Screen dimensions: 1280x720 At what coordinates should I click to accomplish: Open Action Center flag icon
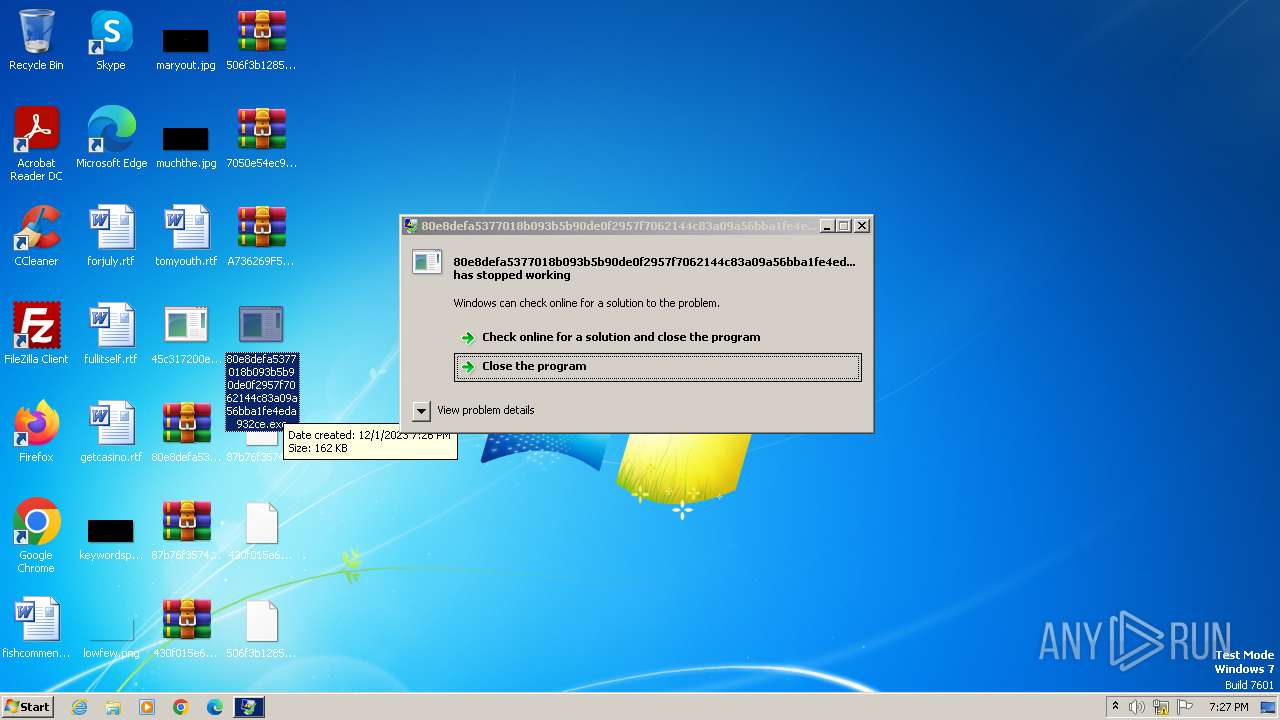coord(1185,707)
